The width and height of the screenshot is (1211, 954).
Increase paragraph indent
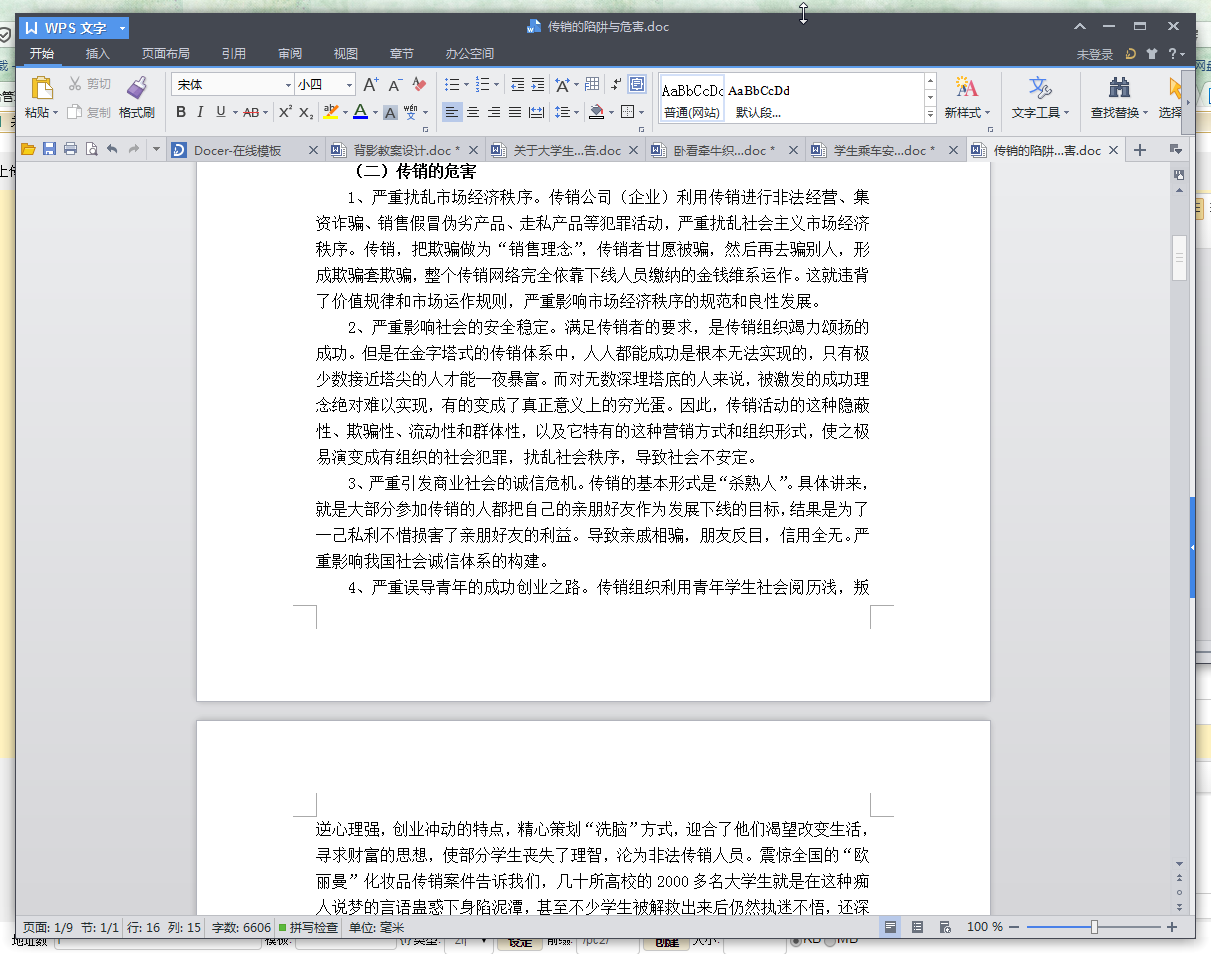pyautogui.click(x=538, y=85)
